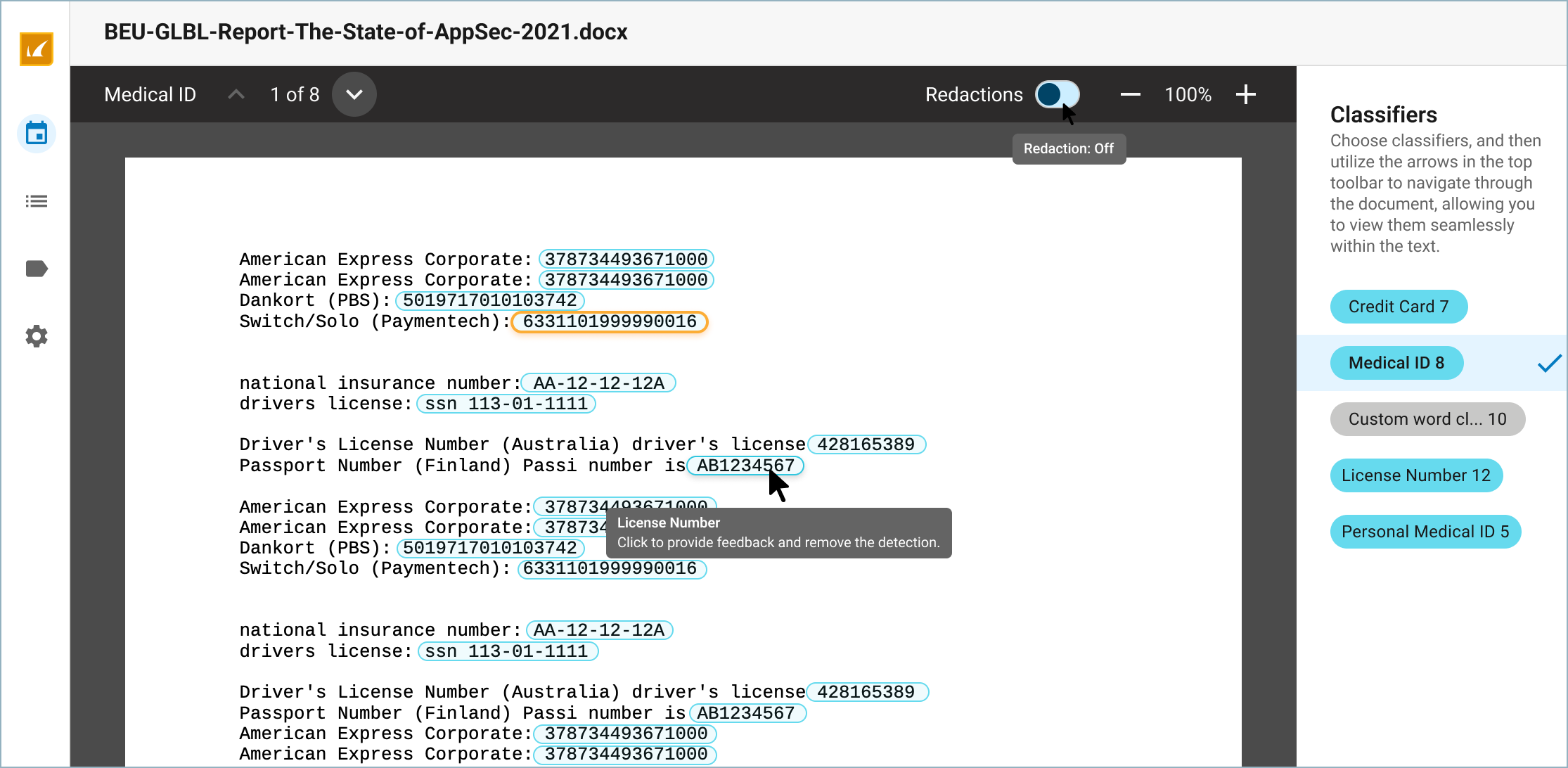The width and height of the screenshot is (1568, 768).
Task: Click first American Express detection 378734493671000
Action: pyautogui.click(x=626, y=260)
